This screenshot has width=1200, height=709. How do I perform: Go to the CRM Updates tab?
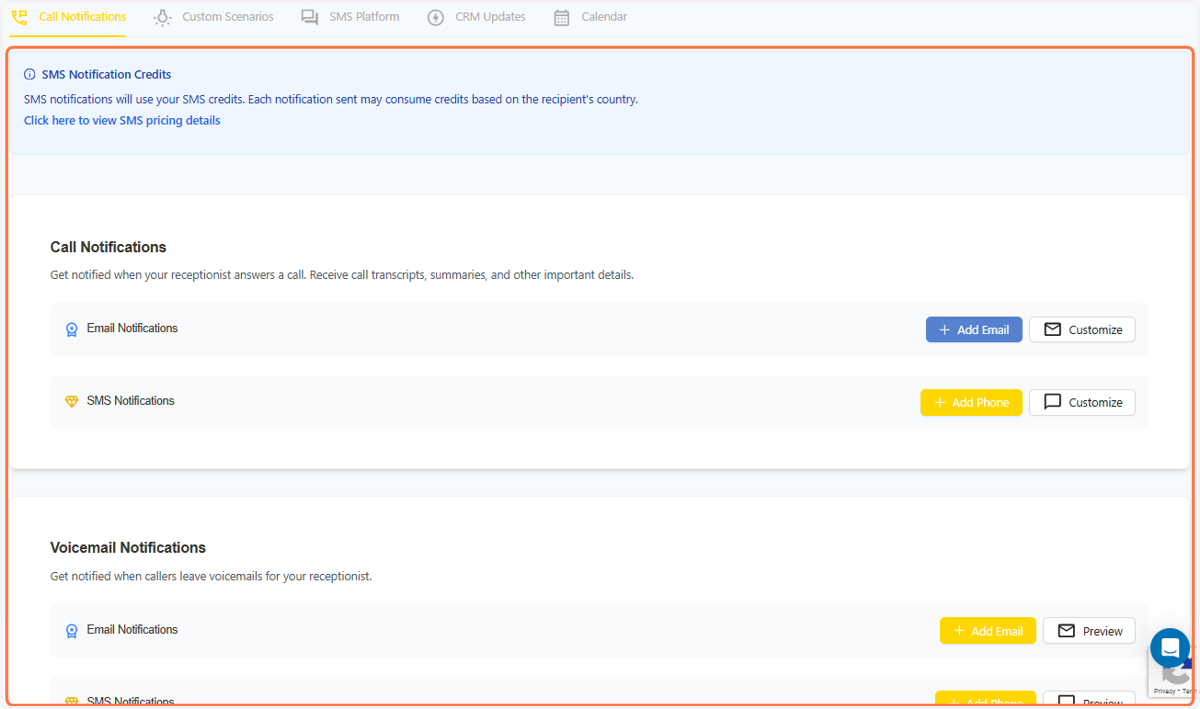point(476,17)
